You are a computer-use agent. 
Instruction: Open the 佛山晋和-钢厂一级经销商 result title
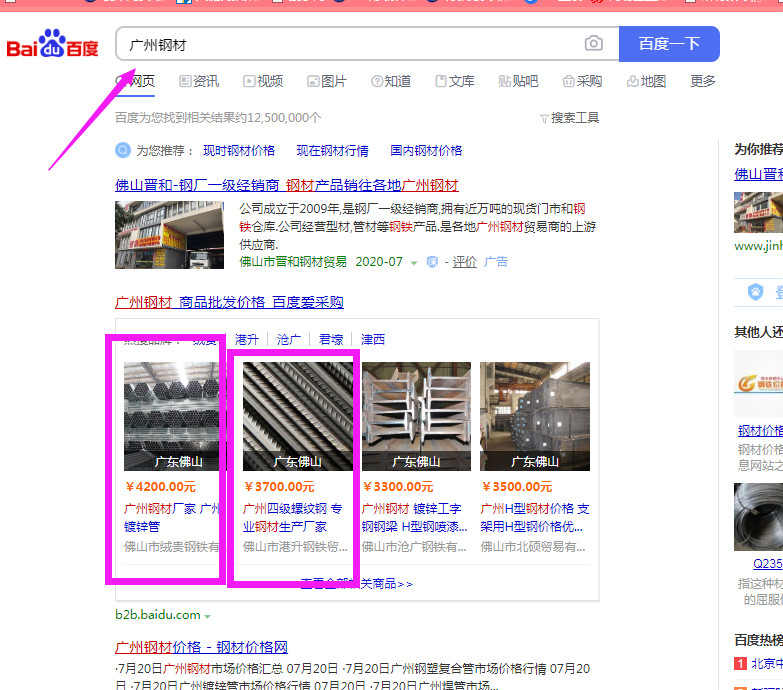coord(287,185)
